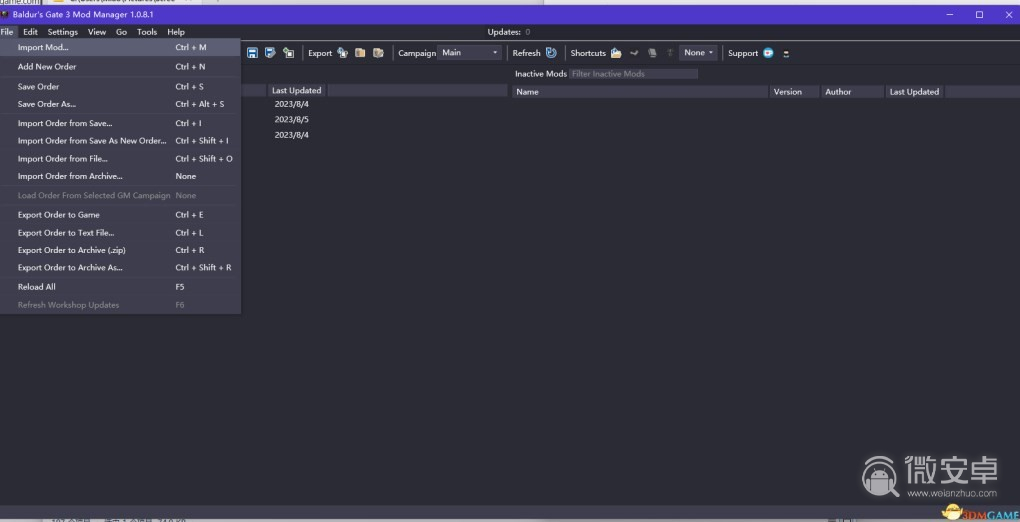Open the Campaign dropdown showing Main
Viewport: 1020px width, 522px height.
[469, 53]
